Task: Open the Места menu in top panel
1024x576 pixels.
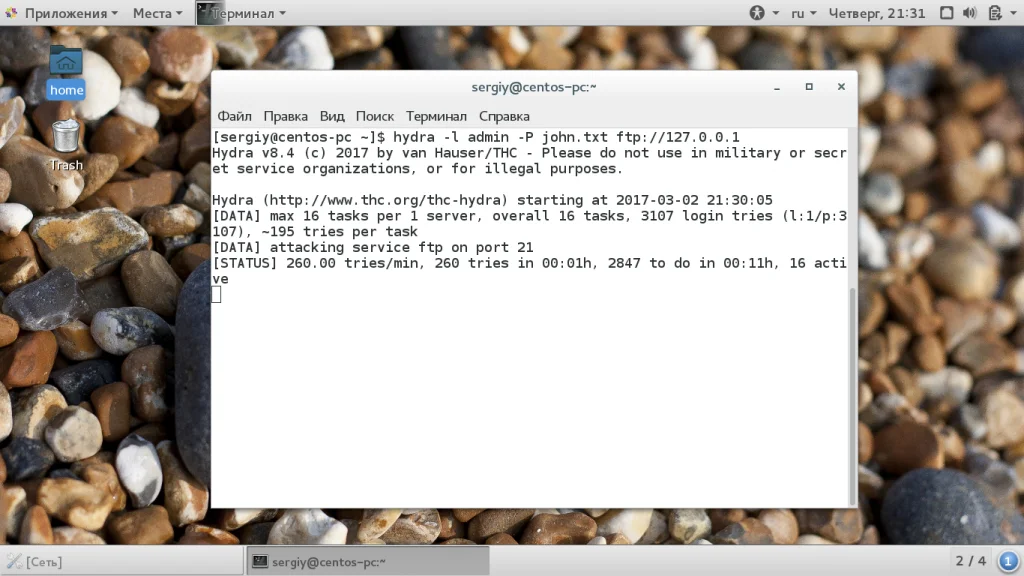Action: pyautogui.click(x=157, y=13)
